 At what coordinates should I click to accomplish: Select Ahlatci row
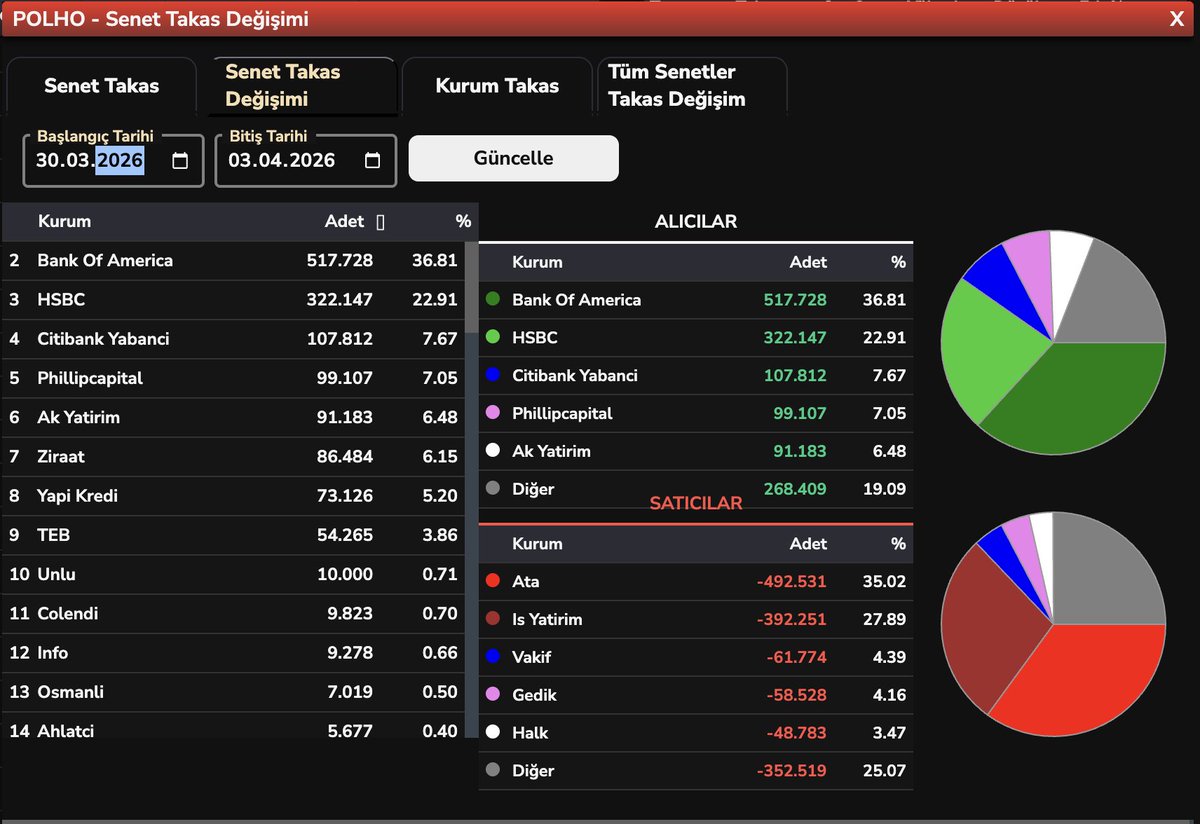tap(233, 726)
